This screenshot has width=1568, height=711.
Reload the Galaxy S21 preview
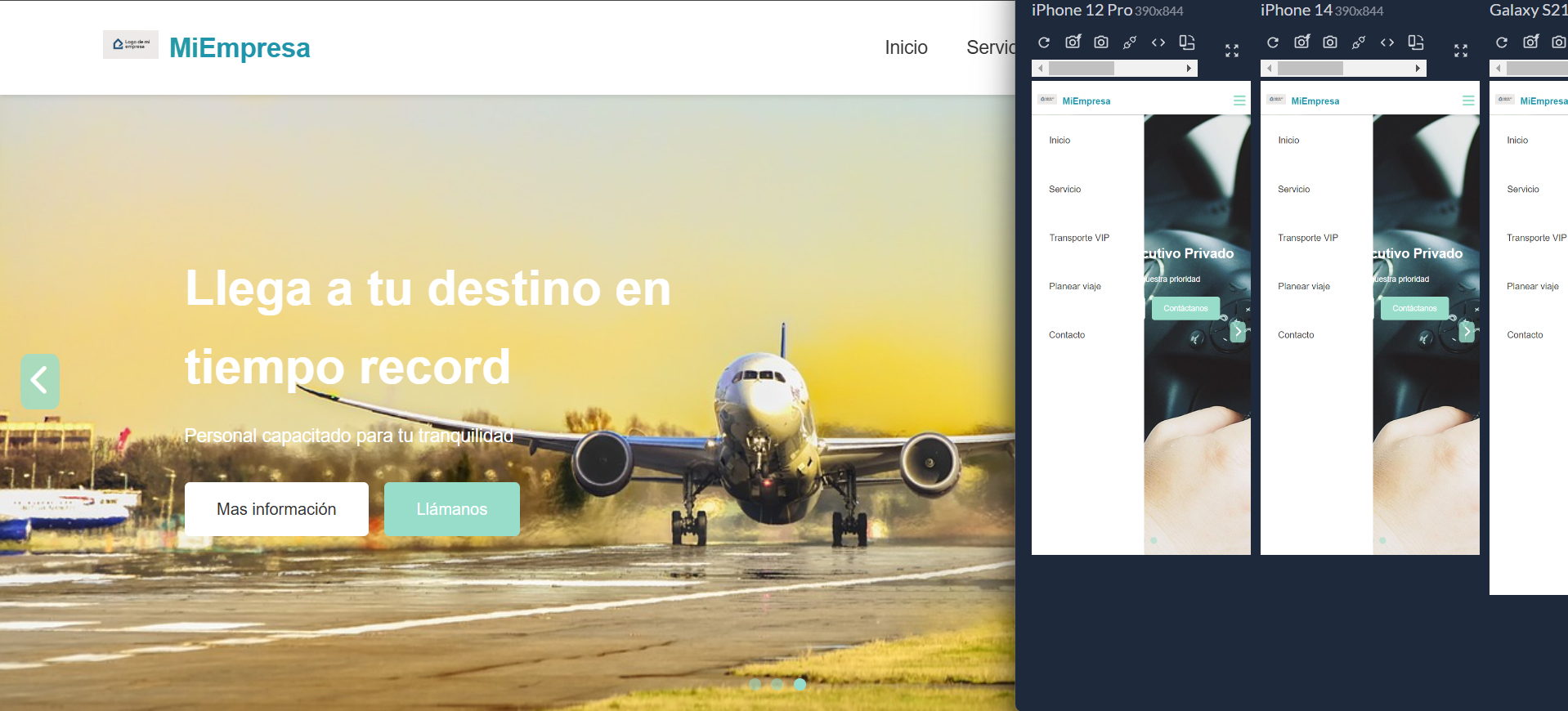pos(1502,42)
